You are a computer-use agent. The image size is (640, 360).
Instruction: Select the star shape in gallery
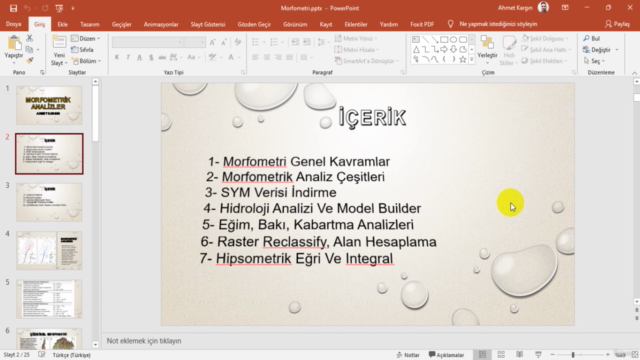[463, 59]
